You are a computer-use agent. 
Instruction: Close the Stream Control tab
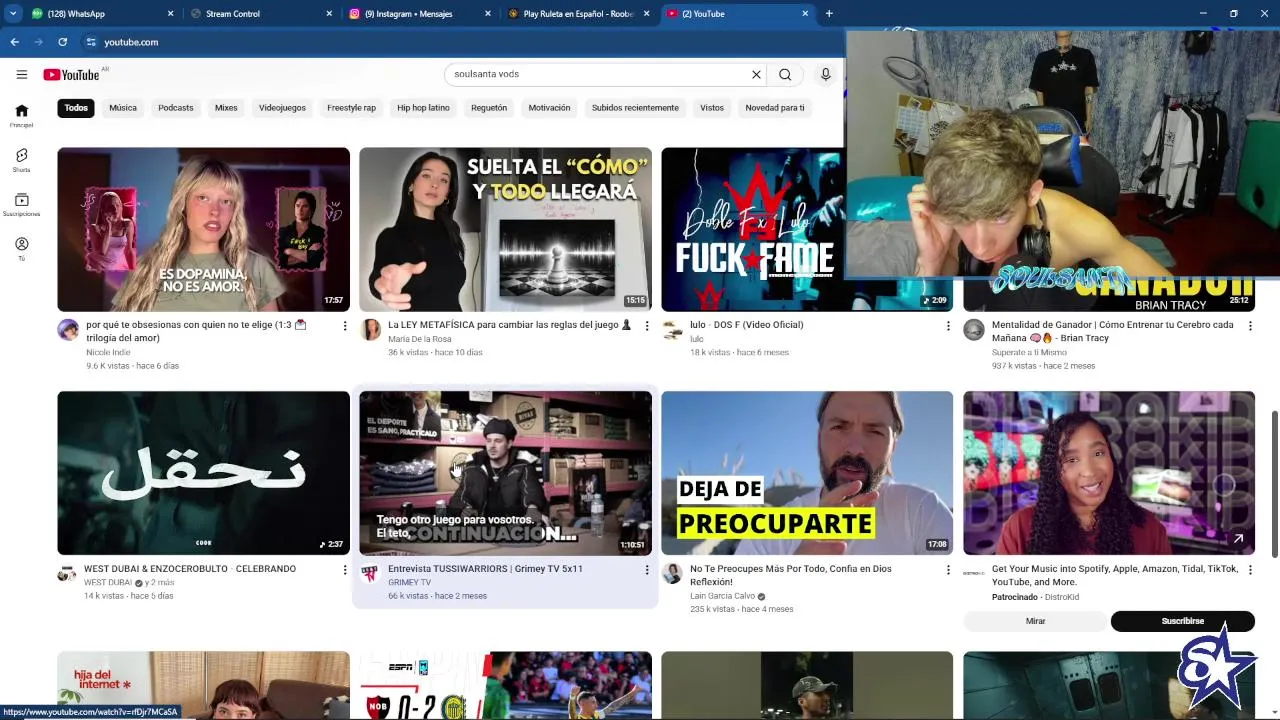[x=329, y=14]
